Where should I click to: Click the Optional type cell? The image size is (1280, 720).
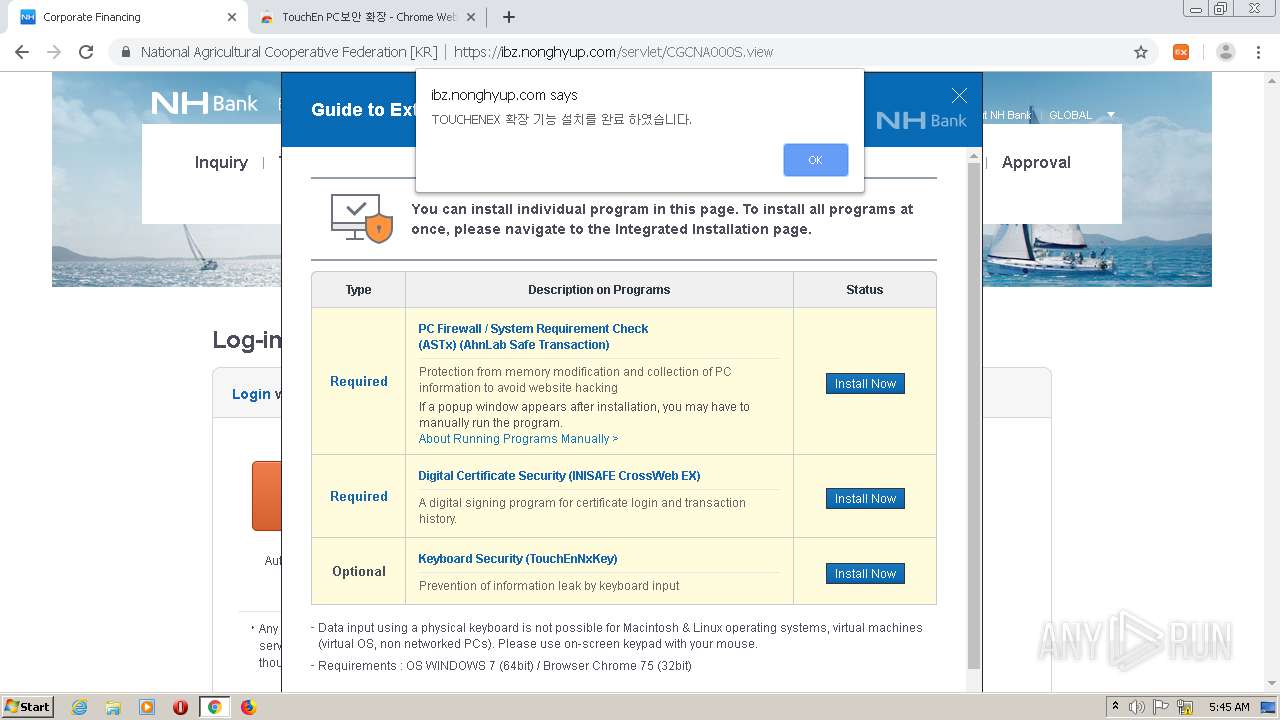click(x=358, y=572)
